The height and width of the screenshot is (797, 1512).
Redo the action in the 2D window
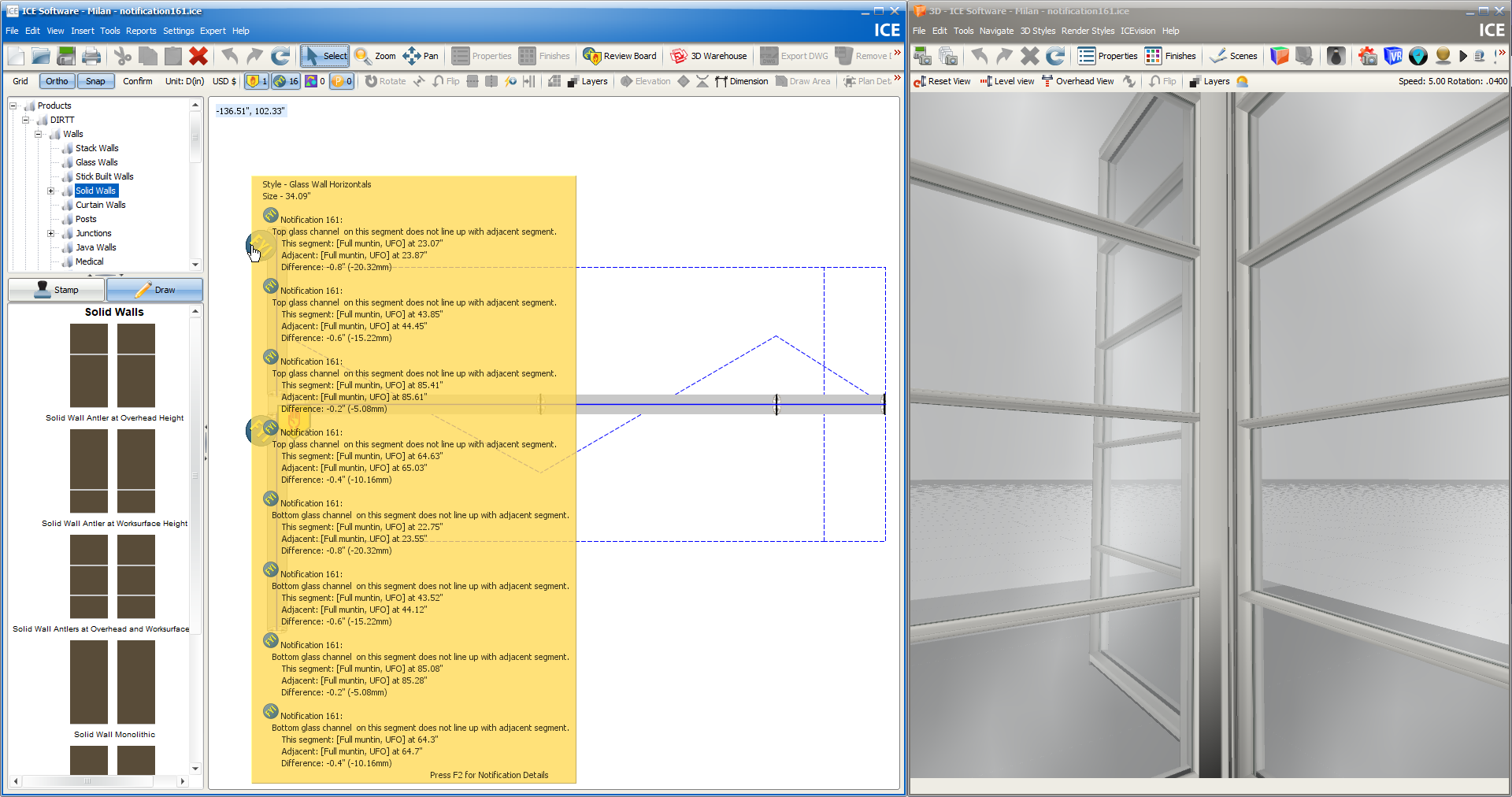(x=255, y=56)
